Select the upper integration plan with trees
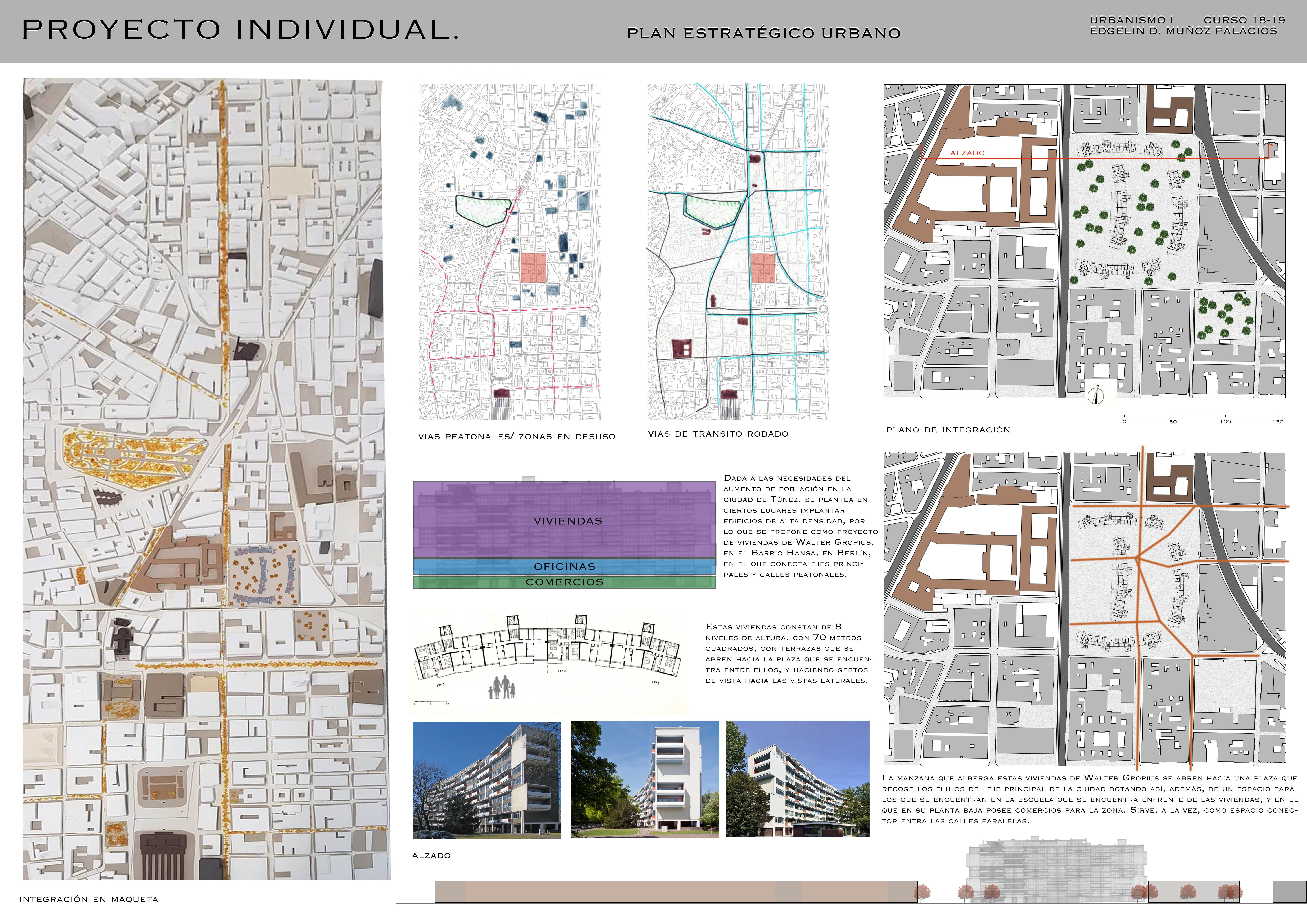Viewport: 1307px width, 924px height. 1084,241
